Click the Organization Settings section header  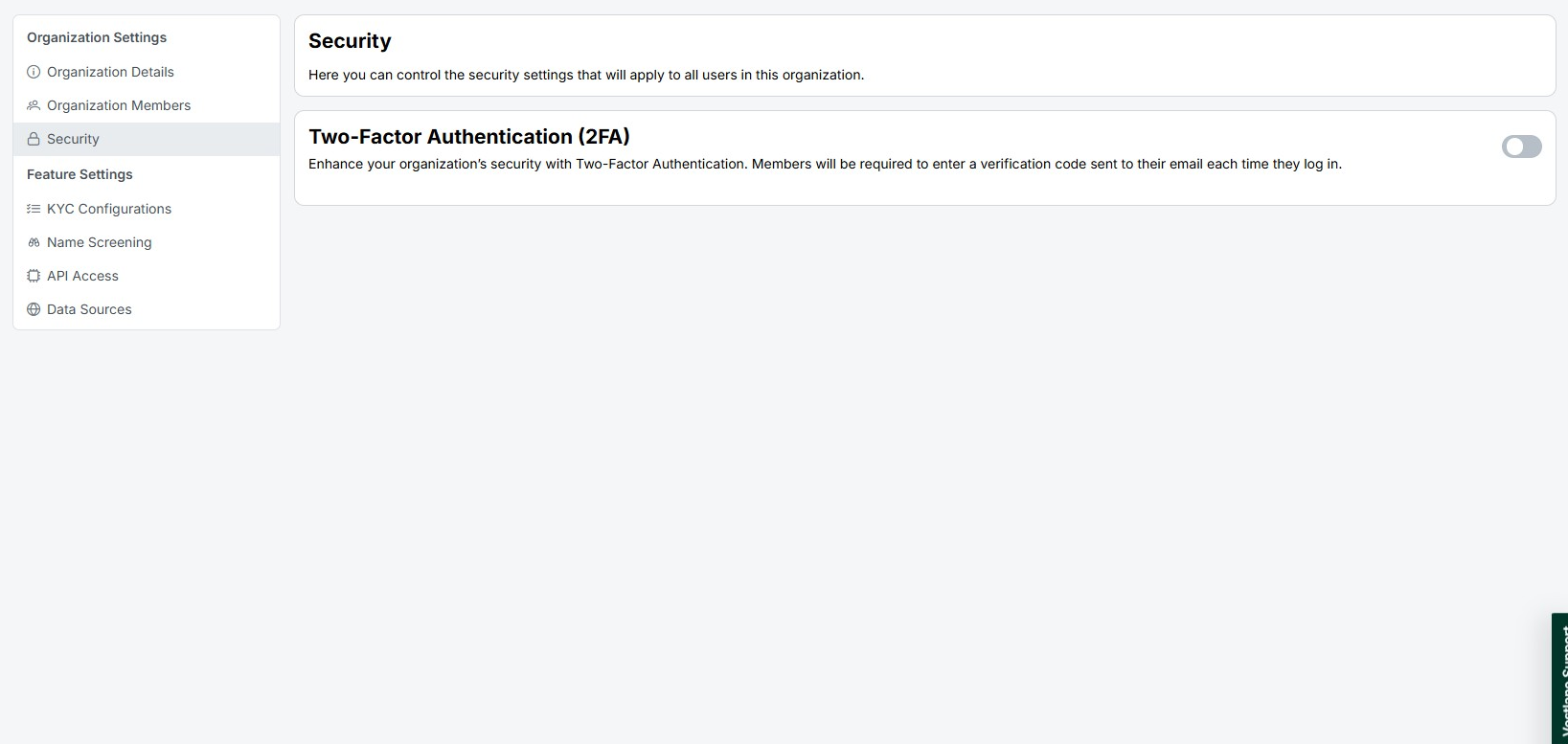97,37
